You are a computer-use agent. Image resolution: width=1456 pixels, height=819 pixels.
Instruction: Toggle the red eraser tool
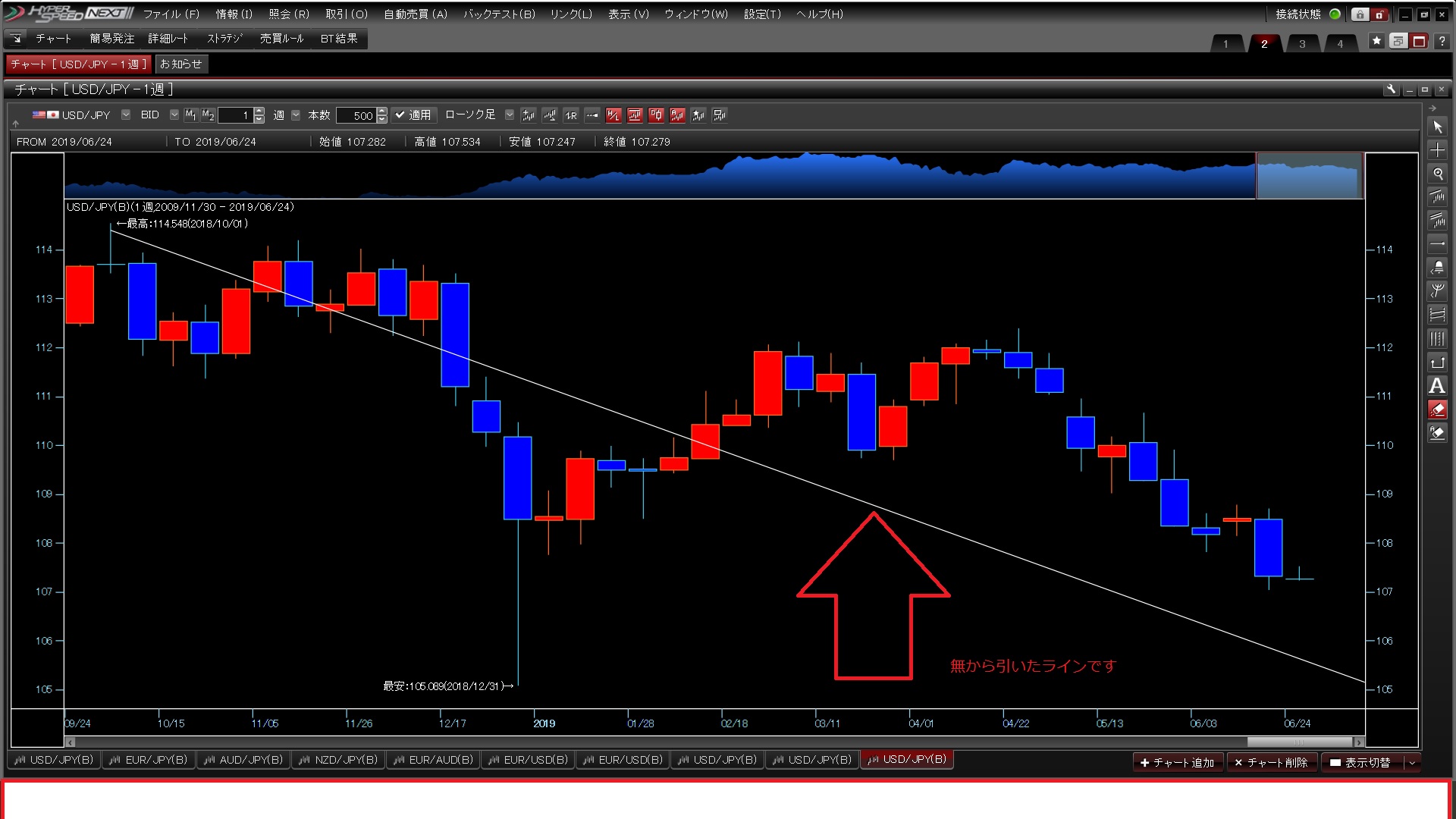[1437, 409]
